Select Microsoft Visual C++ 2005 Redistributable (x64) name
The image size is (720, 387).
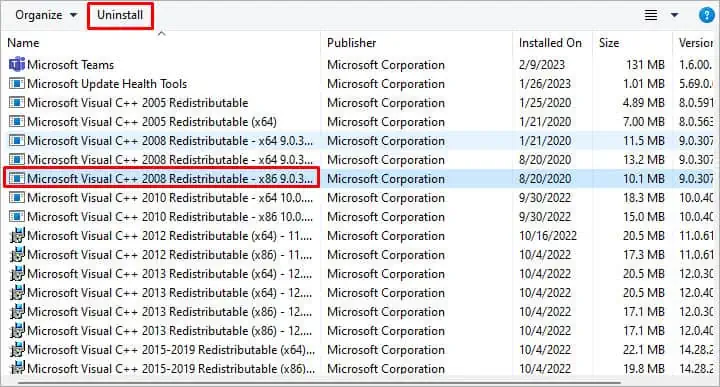coord(152,122)
